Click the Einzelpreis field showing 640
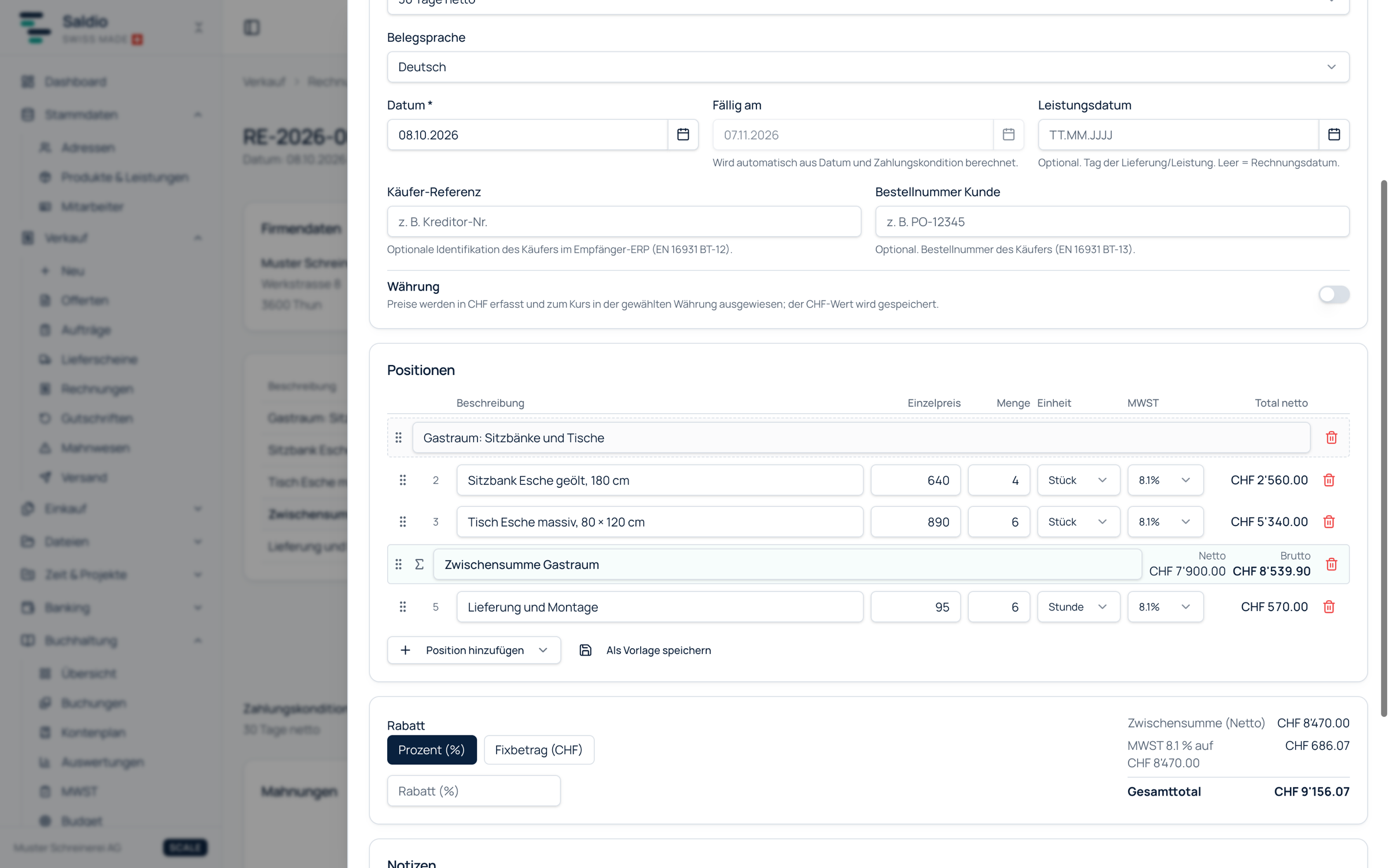 pos(915,480)
